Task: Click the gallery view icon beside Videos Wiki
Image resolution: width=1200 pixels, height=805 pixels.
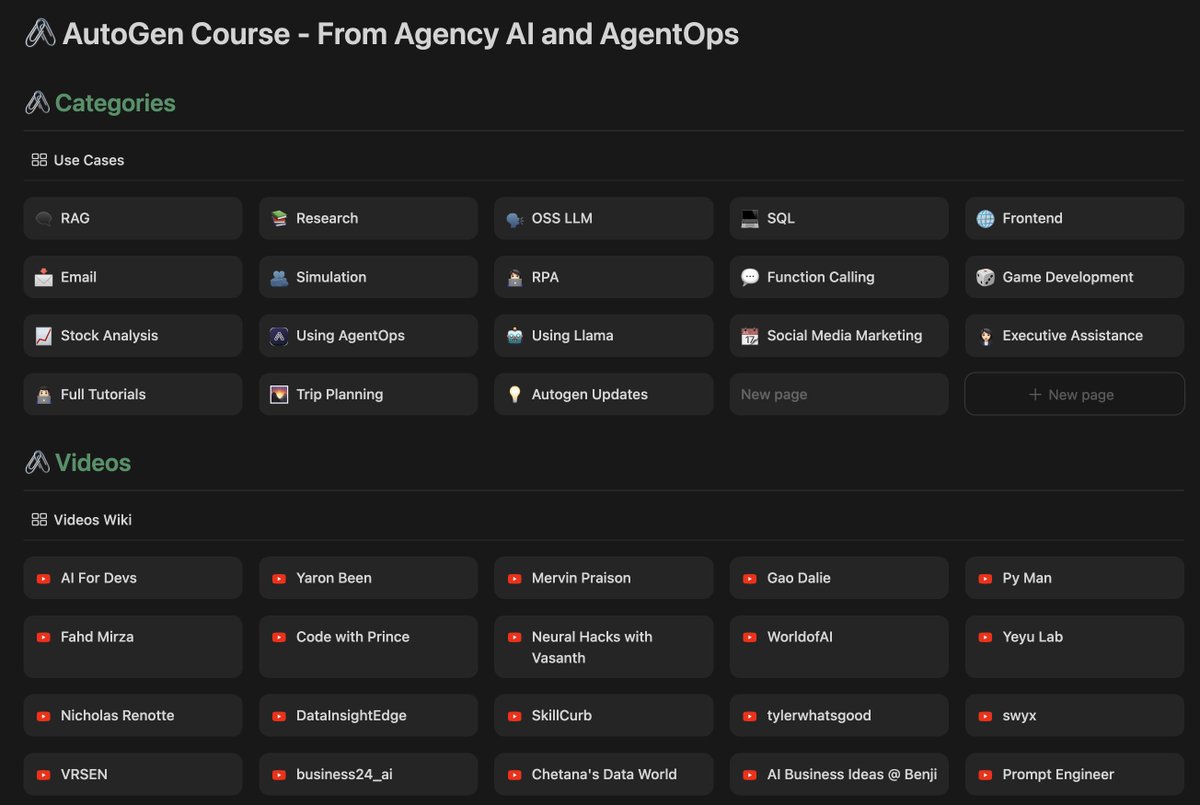Action: click(x=39, y=520)
